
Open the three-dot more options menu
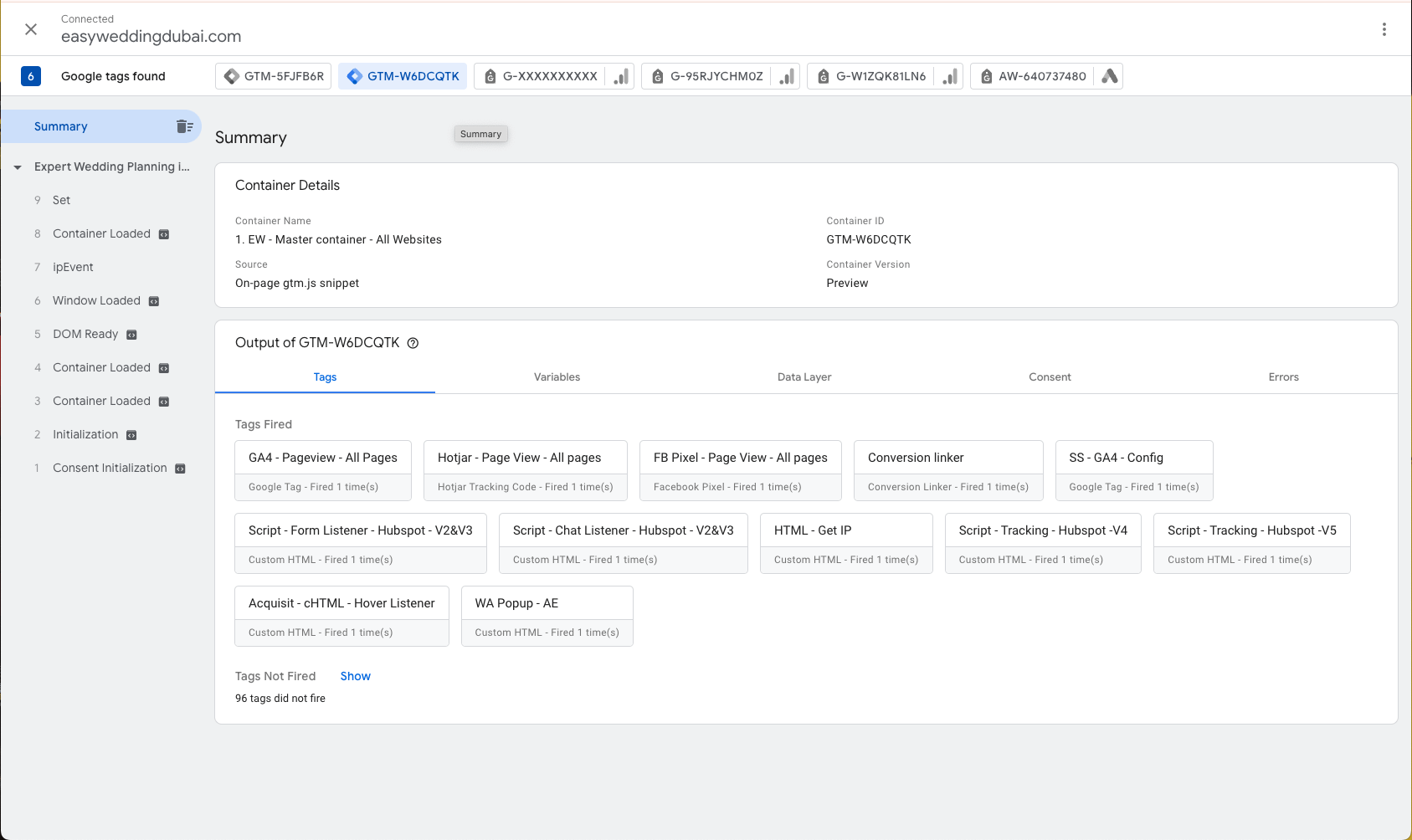point(1384,29)
